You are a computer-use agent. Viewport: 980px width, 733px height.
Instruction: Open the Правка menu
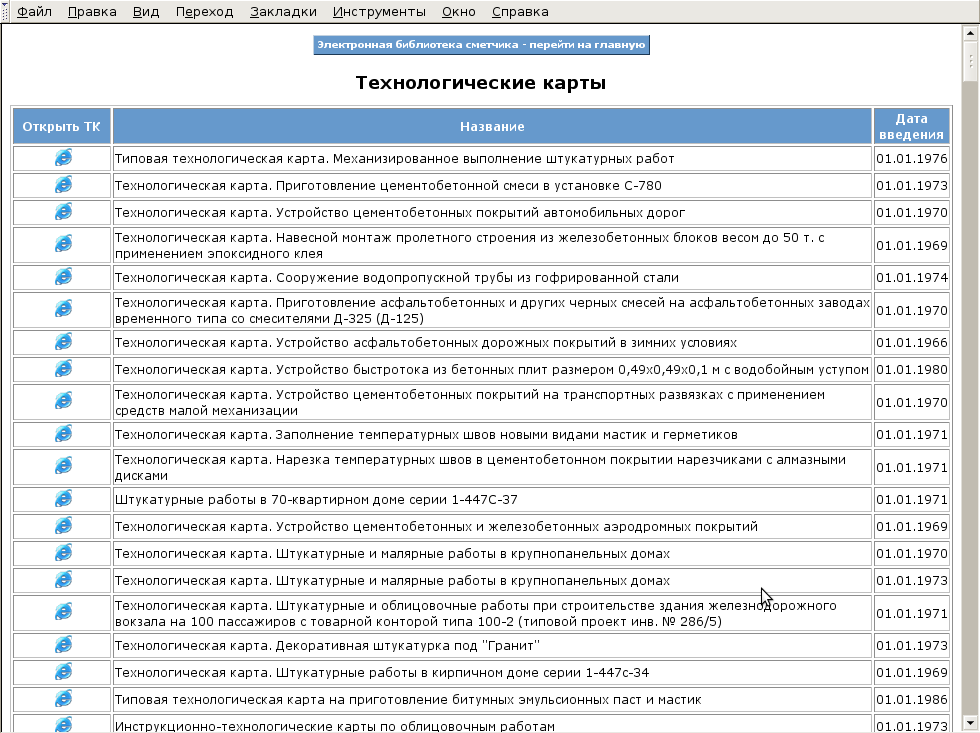[92, 12]
